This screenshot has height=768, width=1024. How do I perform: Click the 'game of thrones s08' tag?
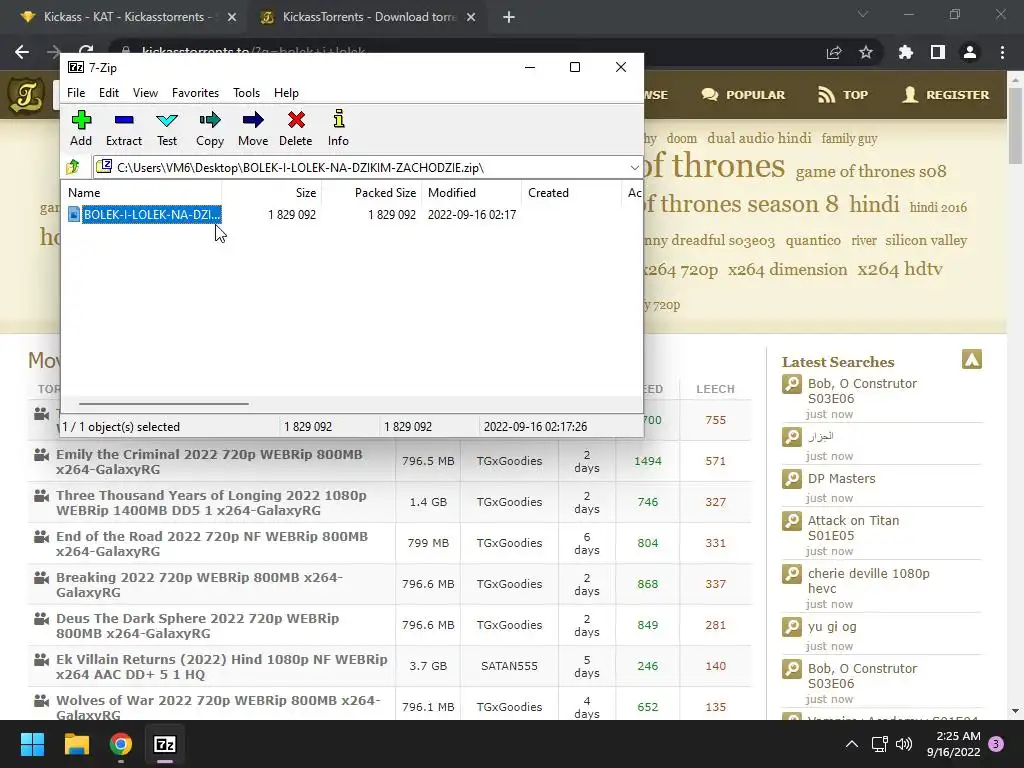tap(871, 171)
